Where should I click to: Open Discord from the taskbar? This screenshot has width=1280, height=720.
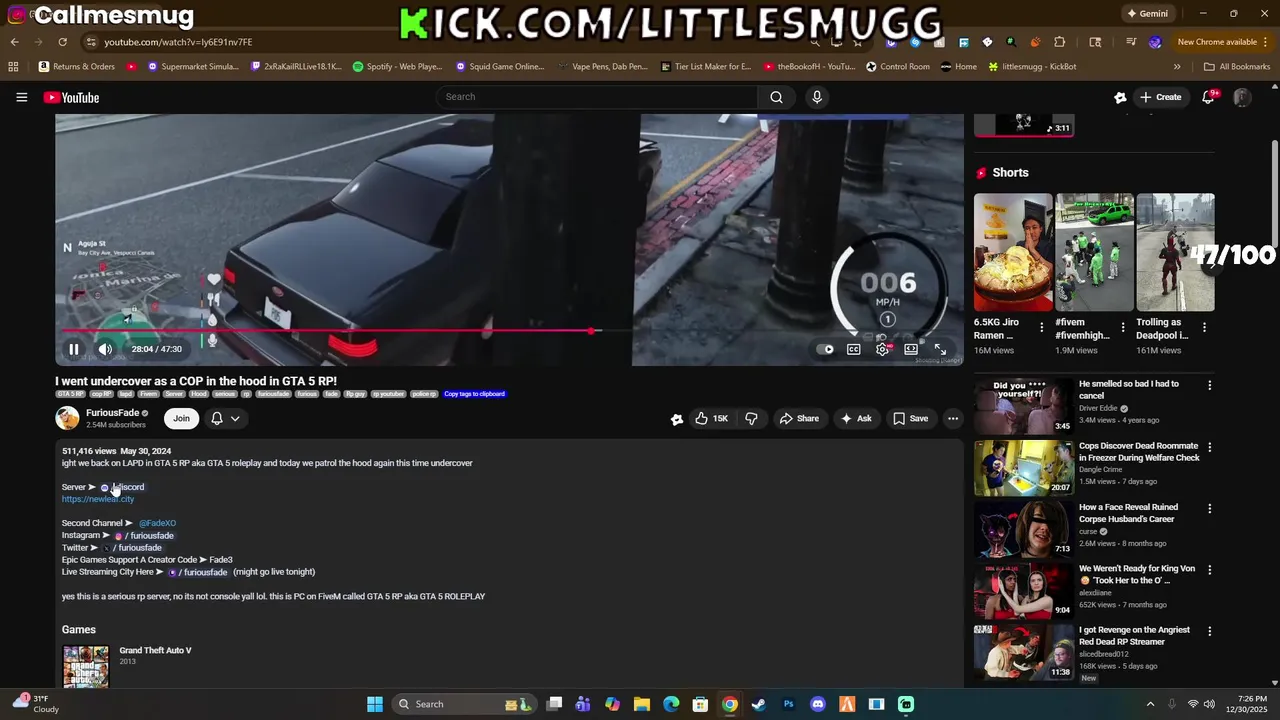tap(818, 704)
